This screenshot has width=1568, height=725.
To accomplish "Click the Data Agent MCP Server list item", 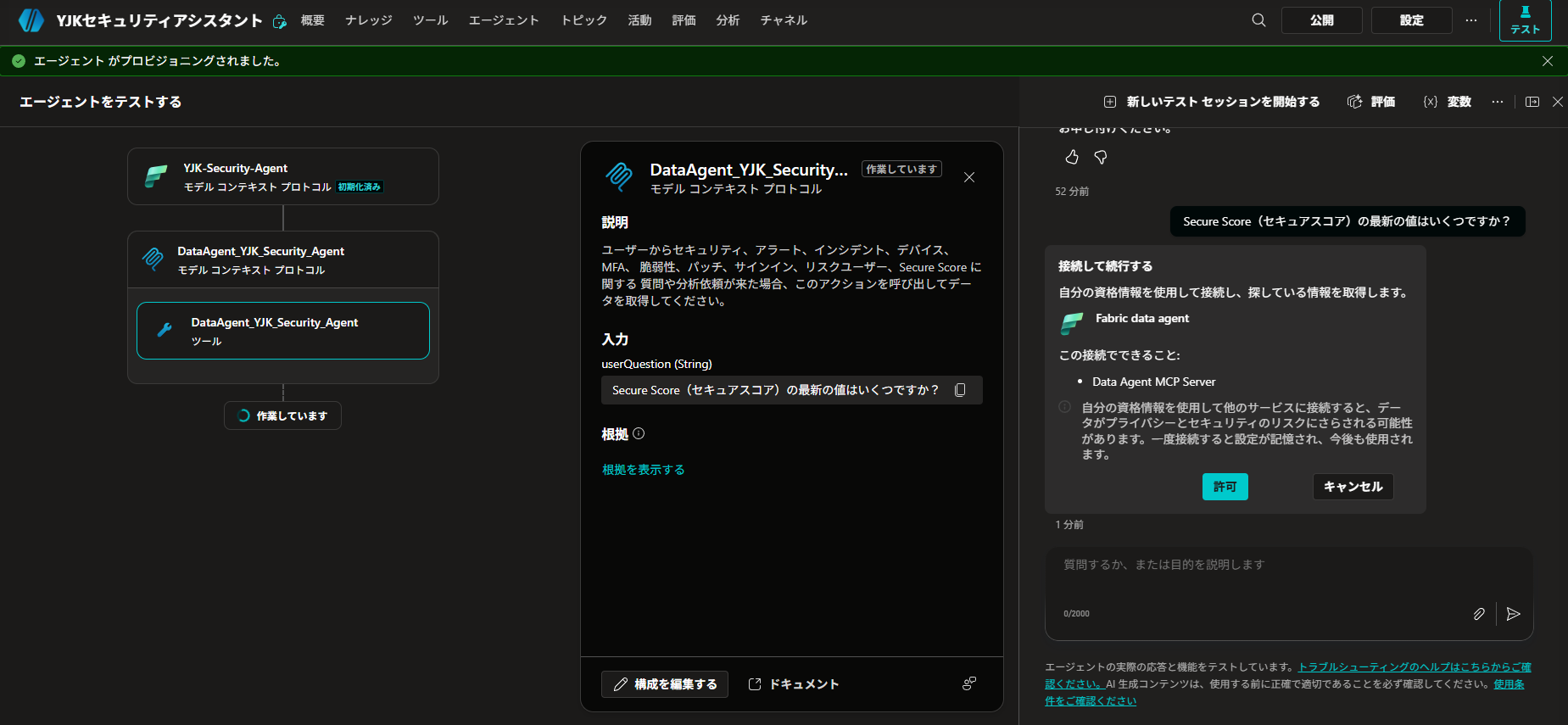I will [x=1153, y=382].
